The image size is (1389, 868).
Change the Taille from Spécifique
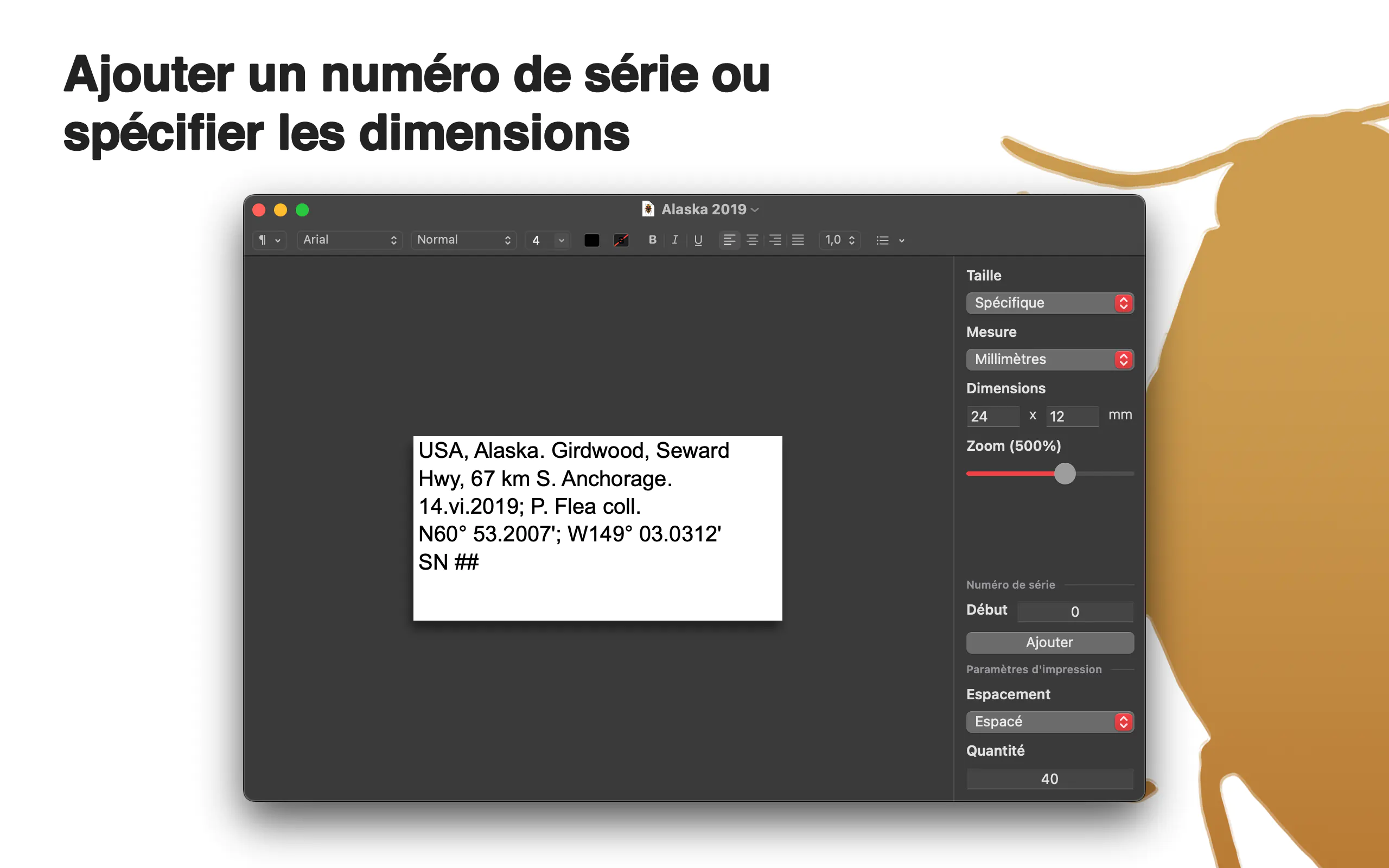pyautogui.click(x=1050, y=303)
